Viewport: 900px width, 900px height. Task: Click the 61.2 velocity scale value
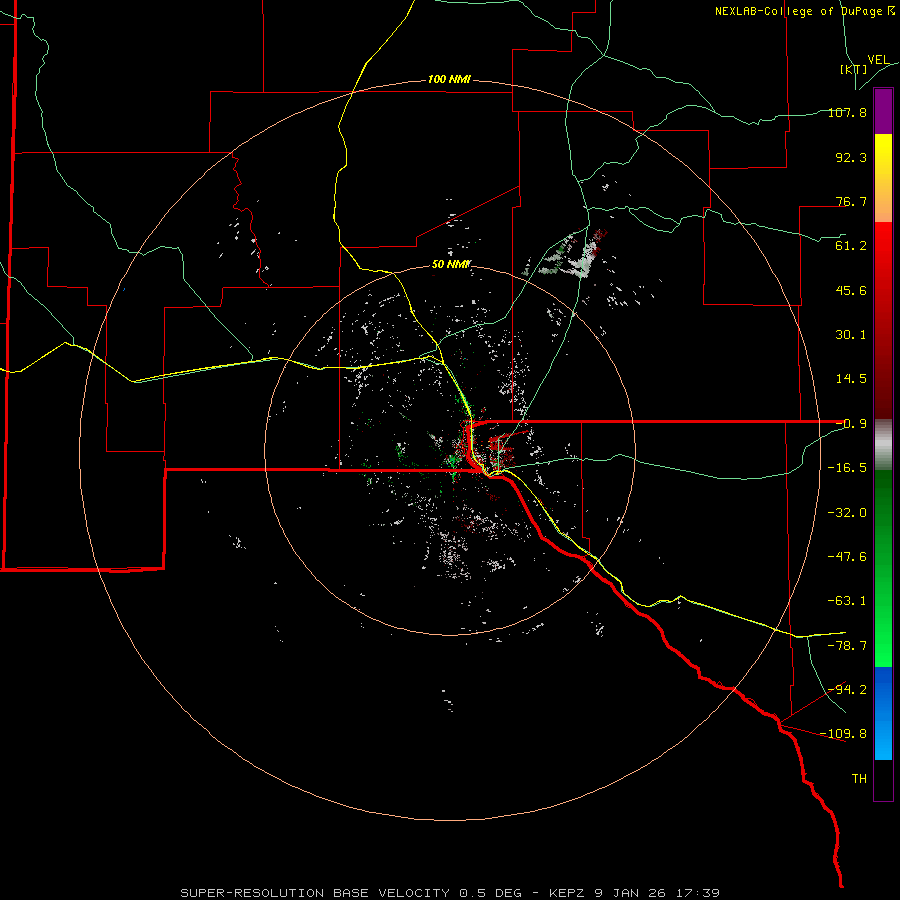(851, 246)
